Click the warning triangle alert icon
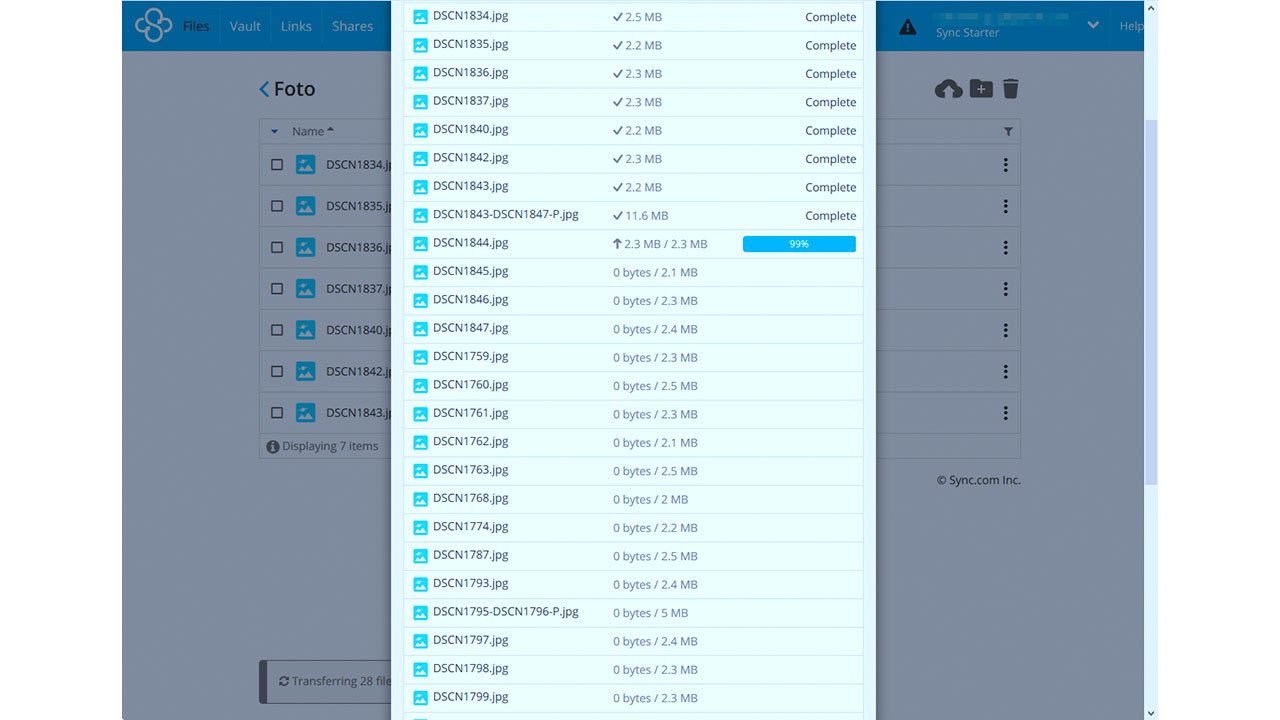The width and height of the screenshot is (1280, 720). coord(907,27)
